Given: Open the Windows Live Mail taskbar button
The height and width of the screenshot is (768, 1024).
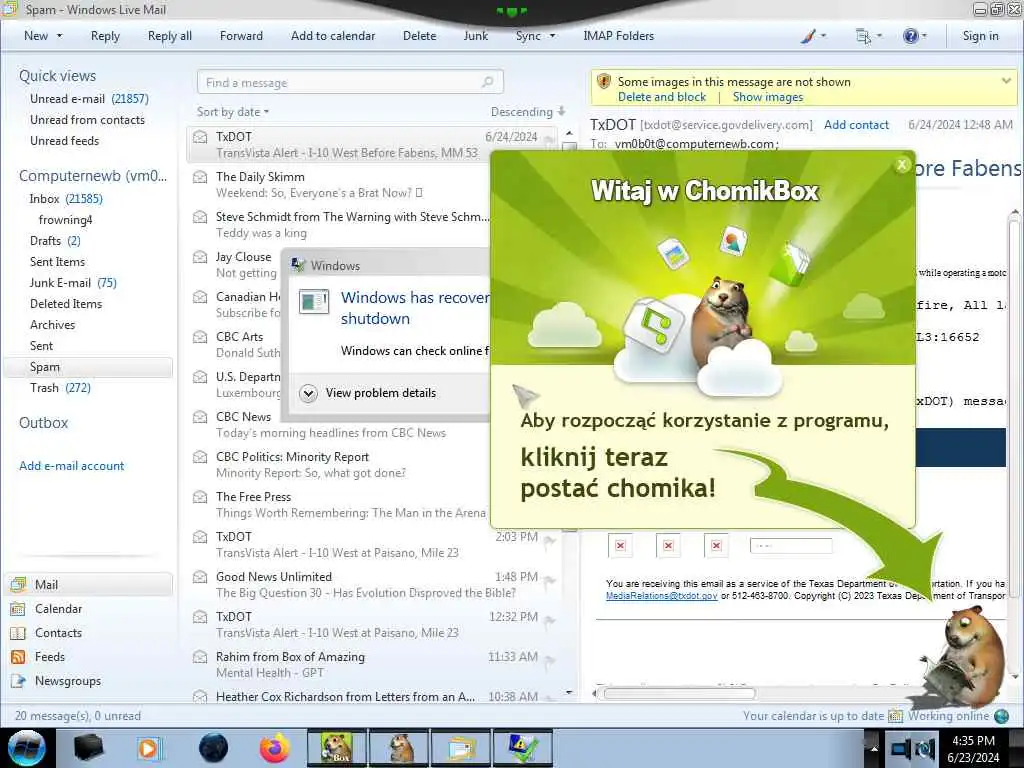Looking at the screenshot, I should click(461, 748).
